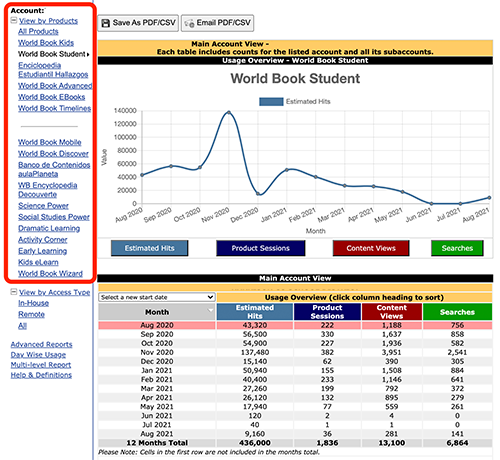Viewport: 500px width, 460px height.
Task: Sort by Content Views column heading
Action: pos(392,312)
